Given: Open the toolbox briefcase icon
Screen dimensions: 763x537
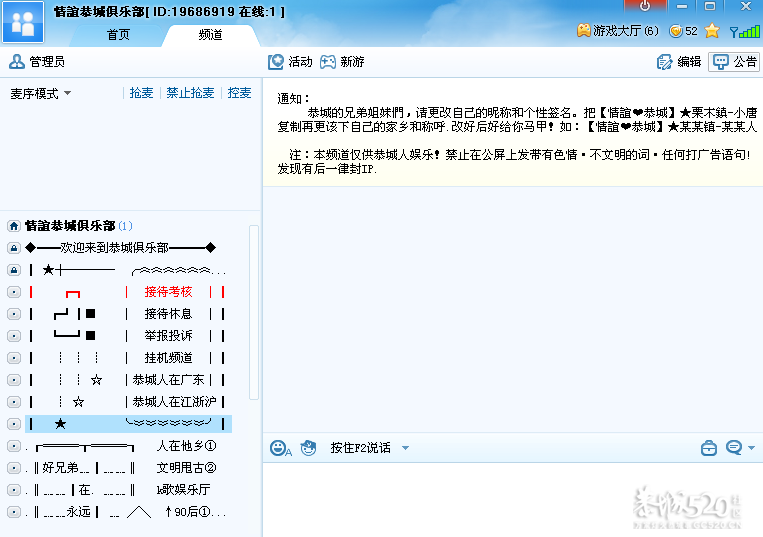Looking at the screenshot, I should [x=708, y=448].
